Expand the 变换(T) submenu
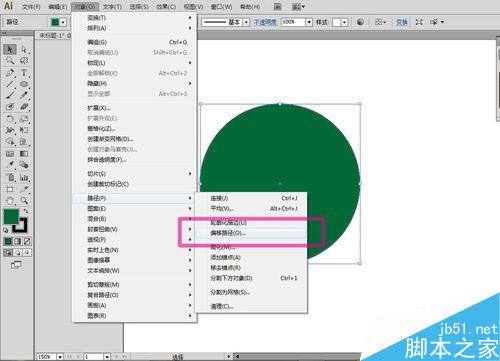Screen dimensions: 500x361 tap(134, 18)
